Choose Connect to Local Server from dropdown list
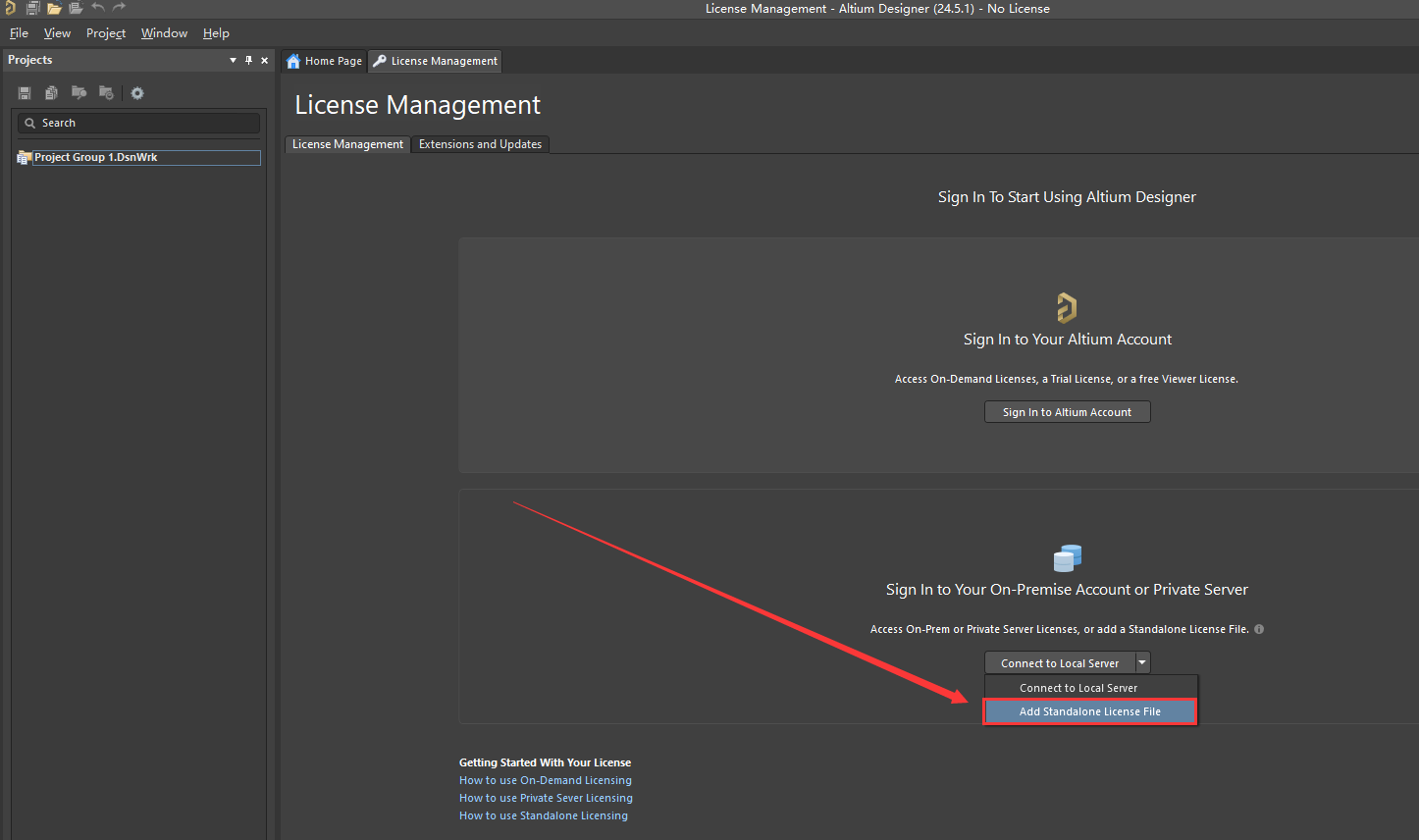1419x840 pixels. coord(1077,688)
